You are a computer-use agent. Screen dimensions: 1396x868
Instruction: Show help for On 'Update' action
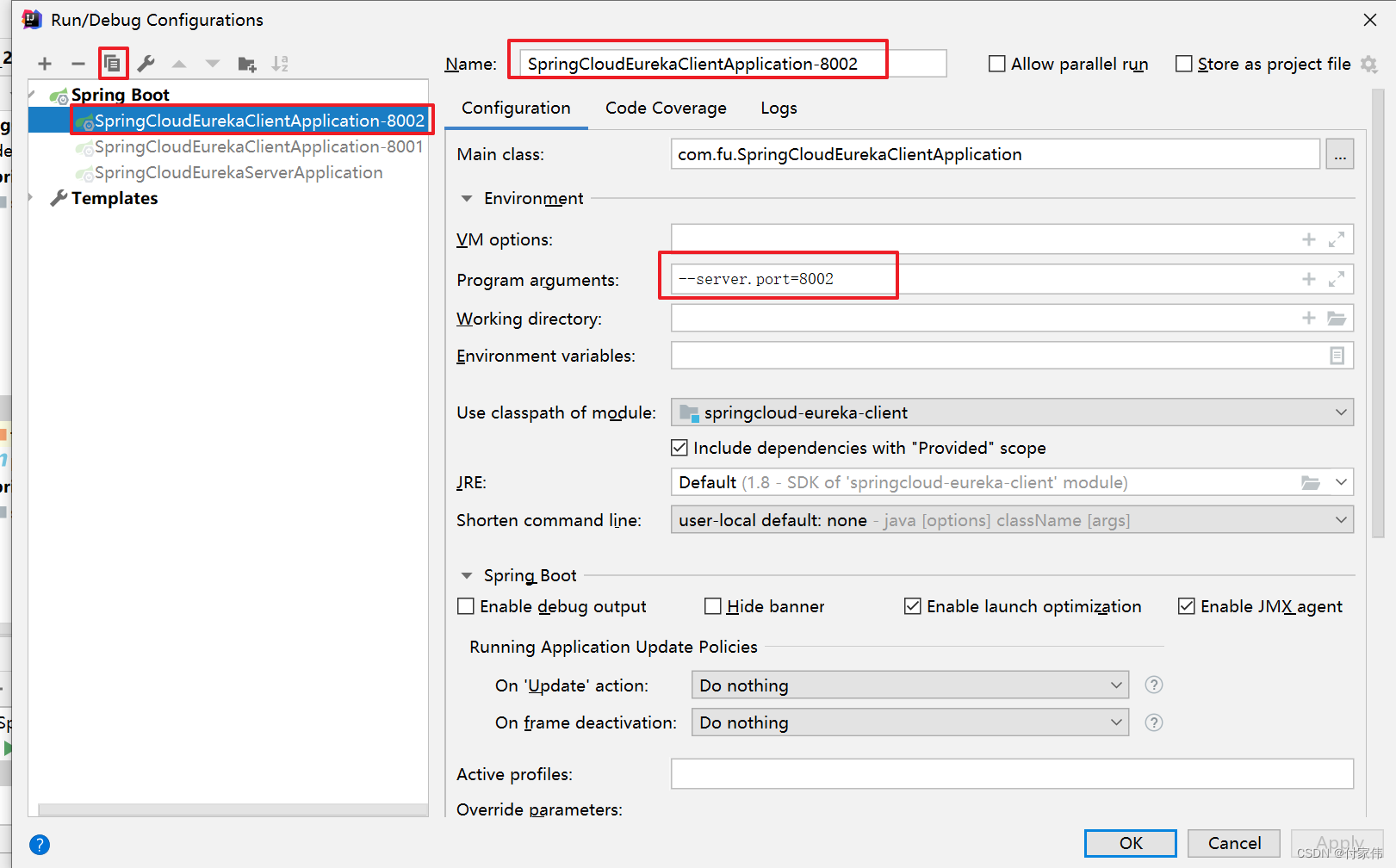click(1154, 685)
